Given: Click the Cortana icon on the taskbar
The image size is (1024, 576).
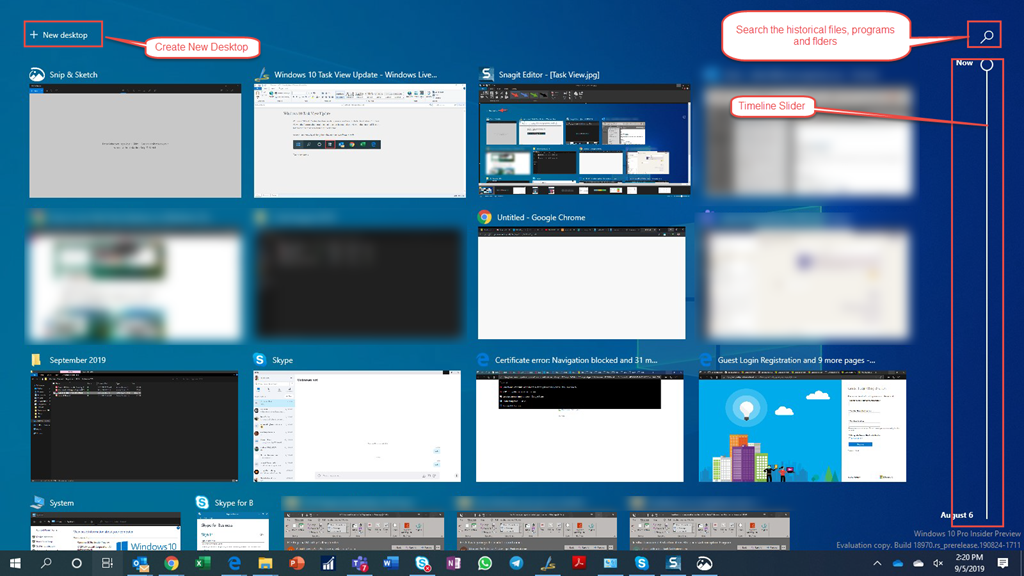Looking at the screenshot, I should (76, 562).
